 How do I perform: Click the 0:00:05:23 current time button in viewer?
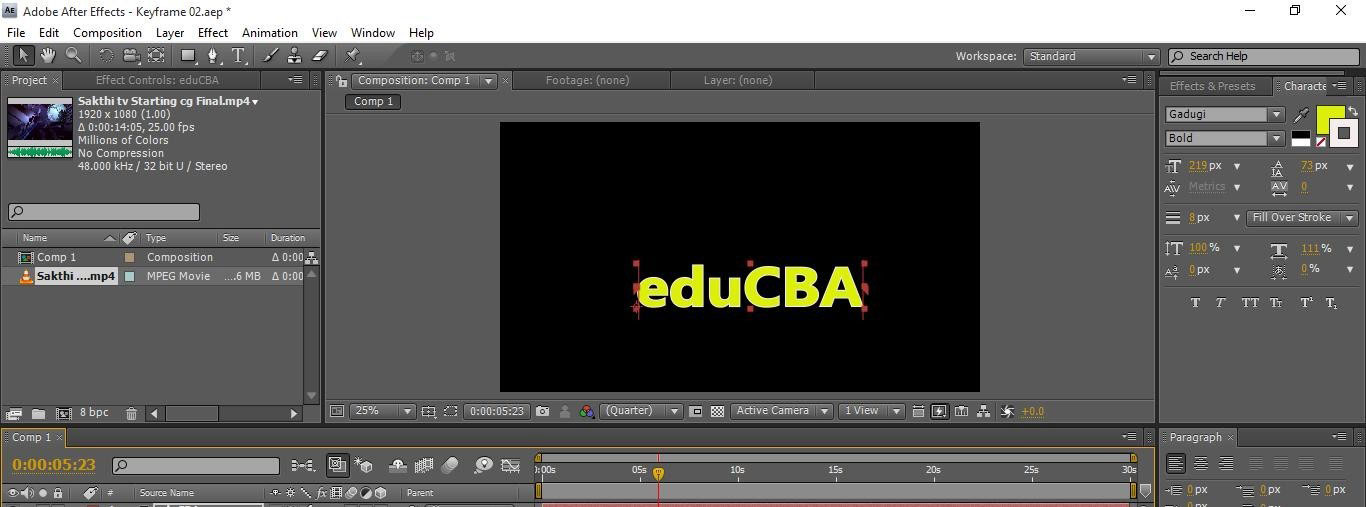(497, 411)
